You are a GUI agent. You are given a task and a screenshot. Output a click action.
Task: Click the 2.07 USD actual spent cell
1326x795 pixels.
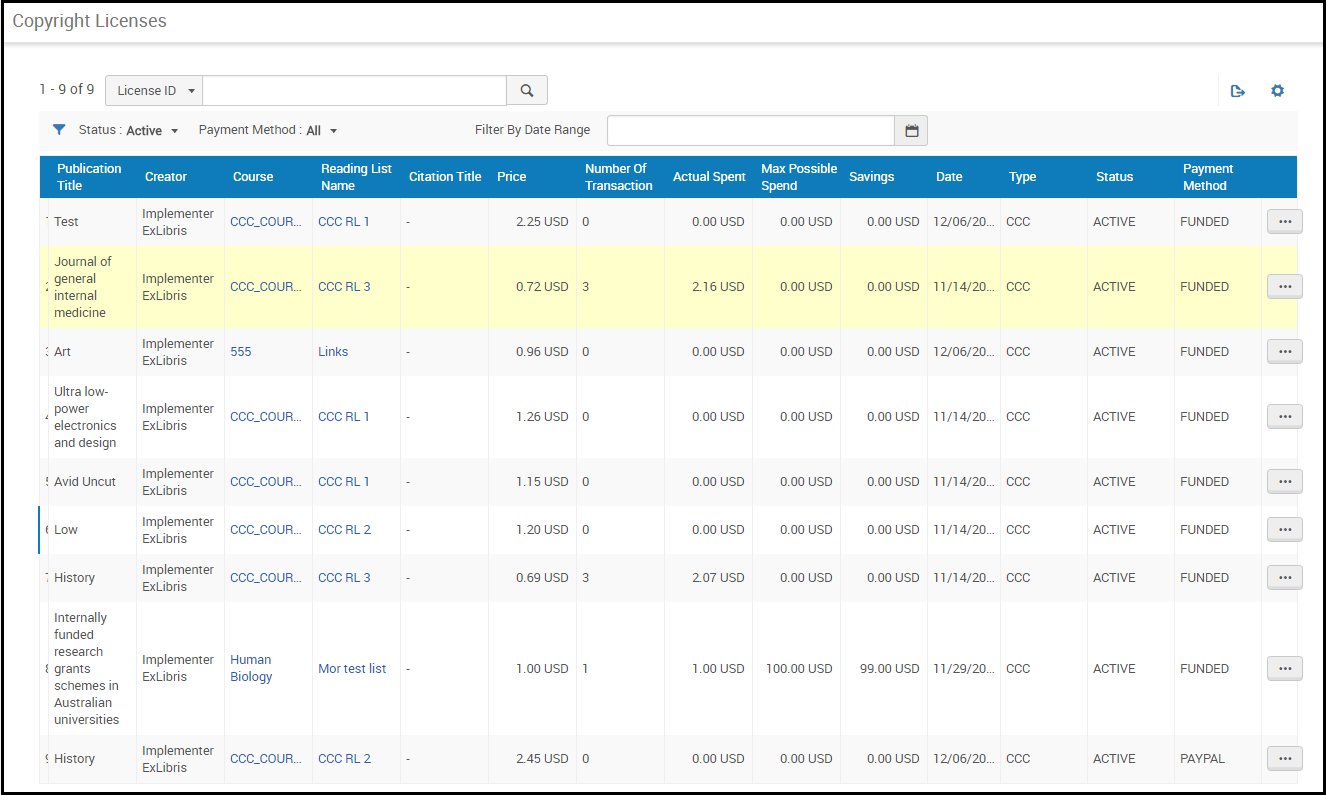pyautogui.click(x=718, y=578)
